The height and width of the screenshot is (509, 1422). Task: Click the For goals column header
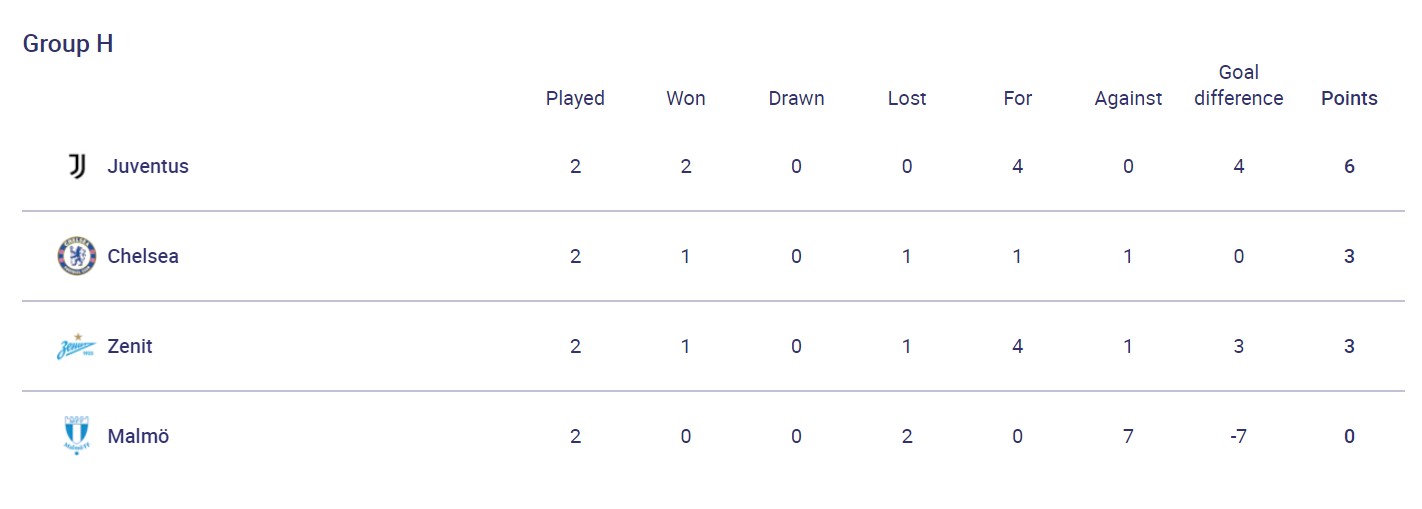point(1017,98)
